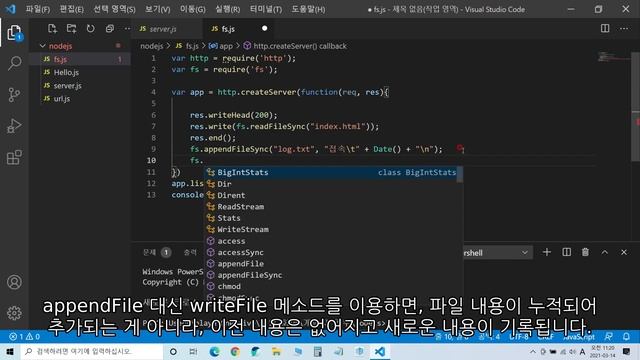Open explorer more actions ellipsis

pyautogui.click(x=127, y=29)
